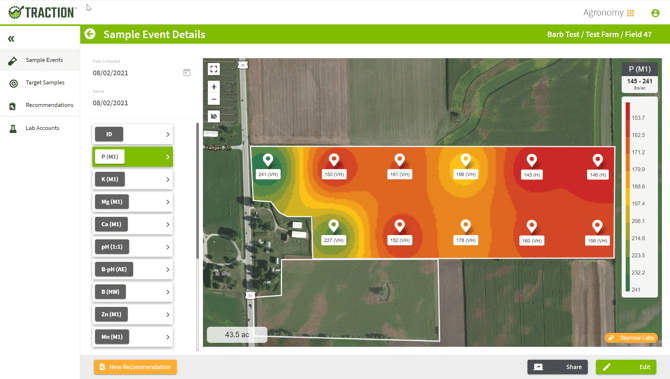Select the 160 (VH) sample pin
The width and height of the screenshot is (670, 379).
532,226
